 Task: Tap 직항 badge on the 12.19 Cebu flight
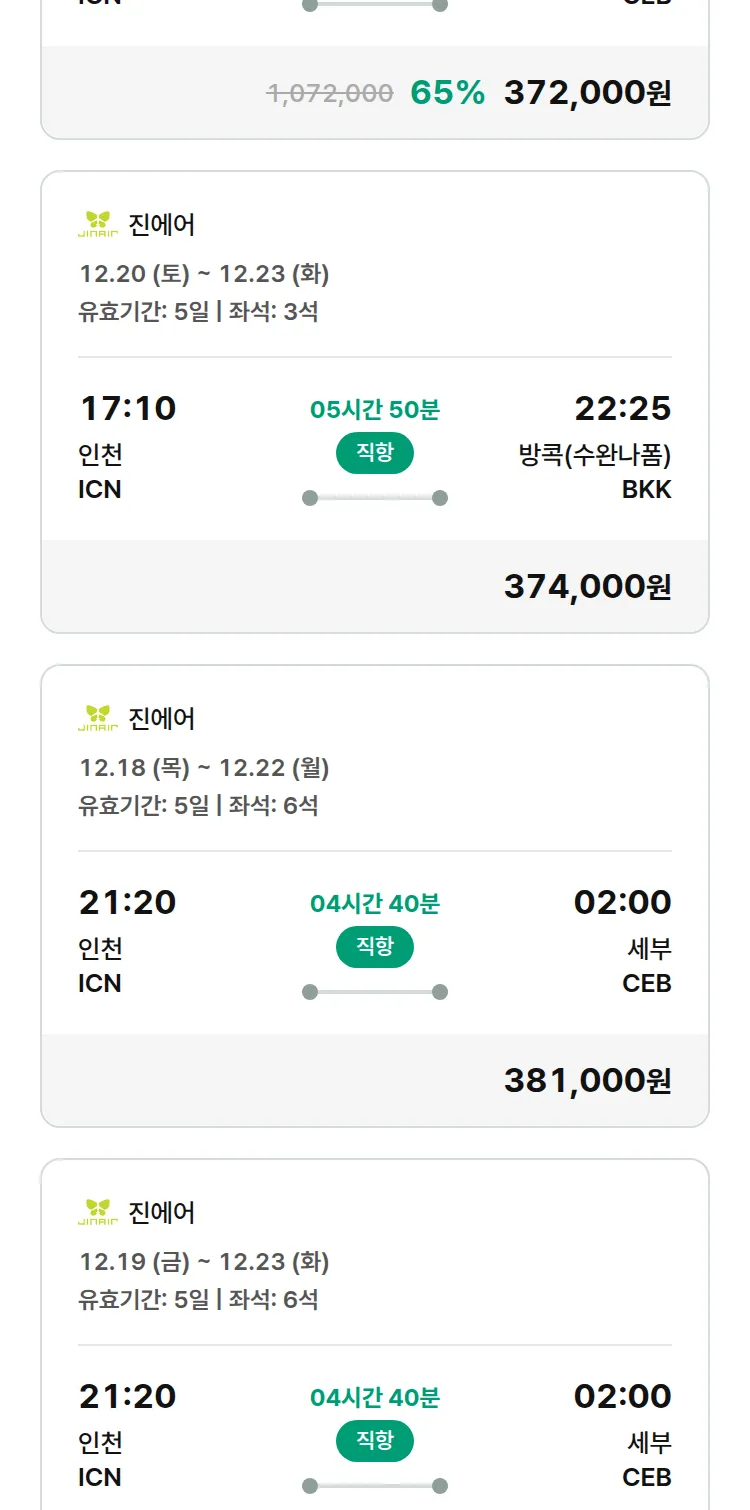[x=375, y=1441]
